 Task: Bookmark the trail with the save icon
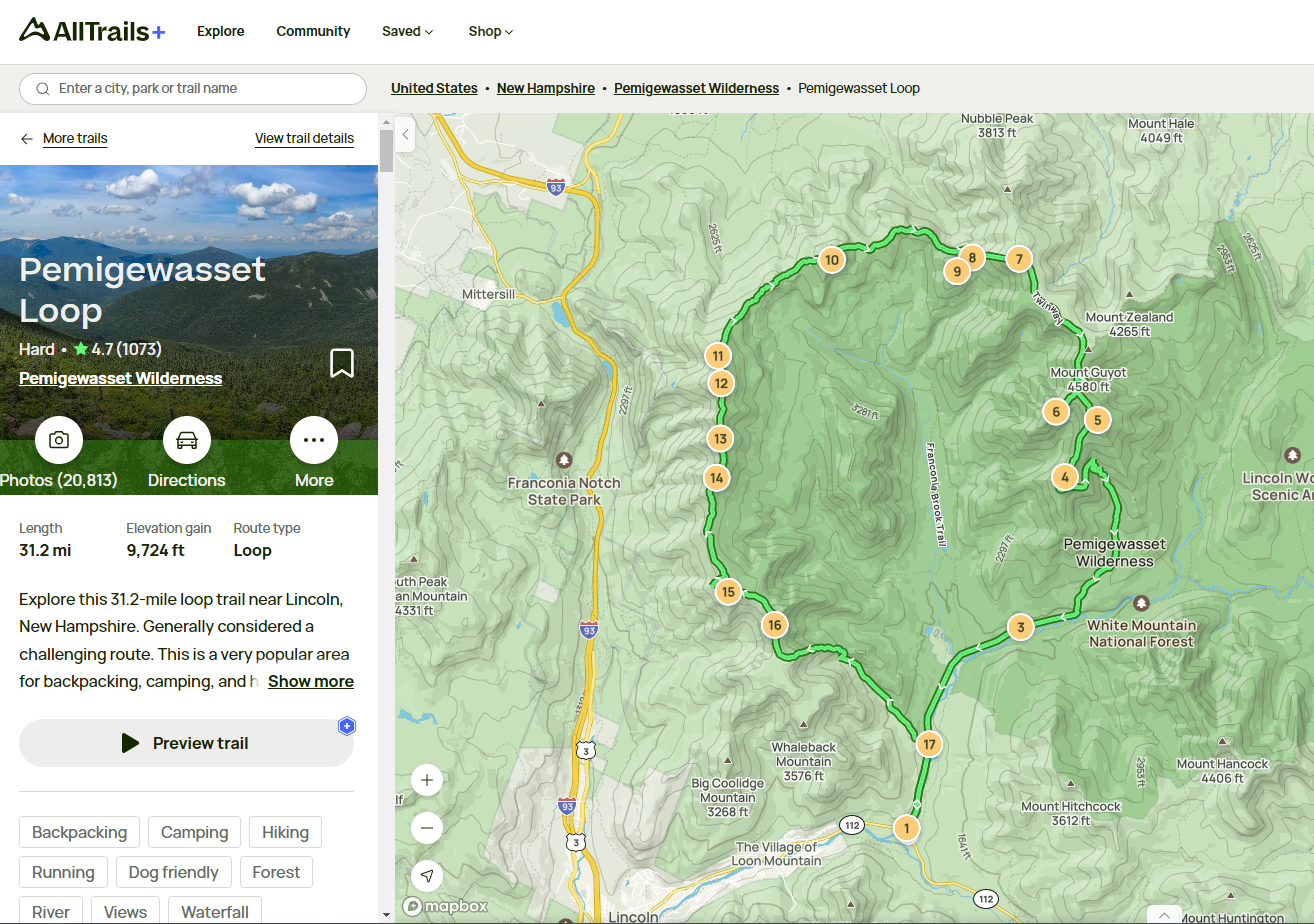(x=342, y=363)
